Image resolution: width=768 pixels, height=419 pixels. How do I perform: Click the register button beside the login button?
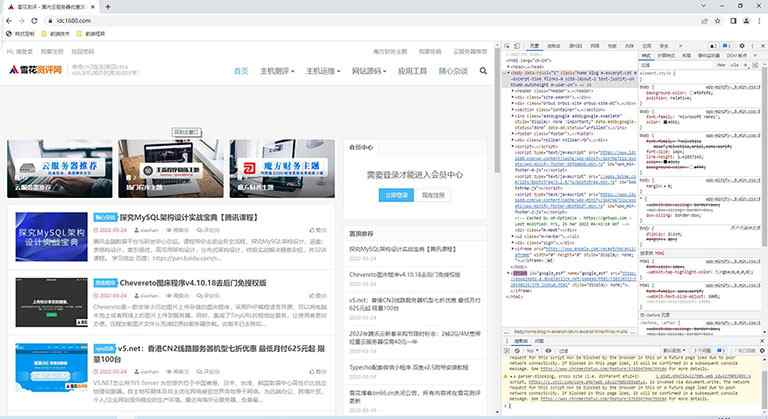coord(433,195)
